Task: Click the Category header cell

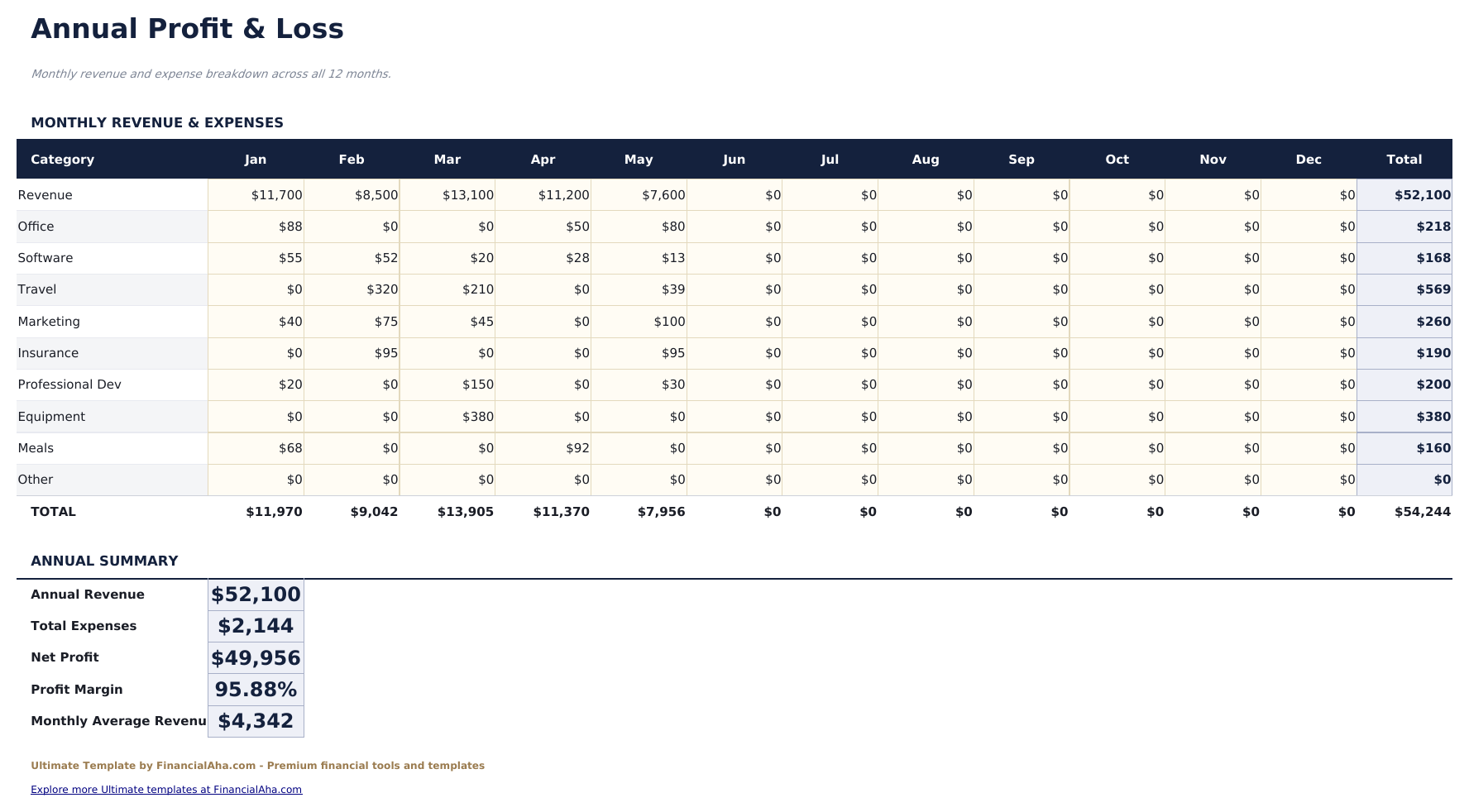Action: coord(62,159)
